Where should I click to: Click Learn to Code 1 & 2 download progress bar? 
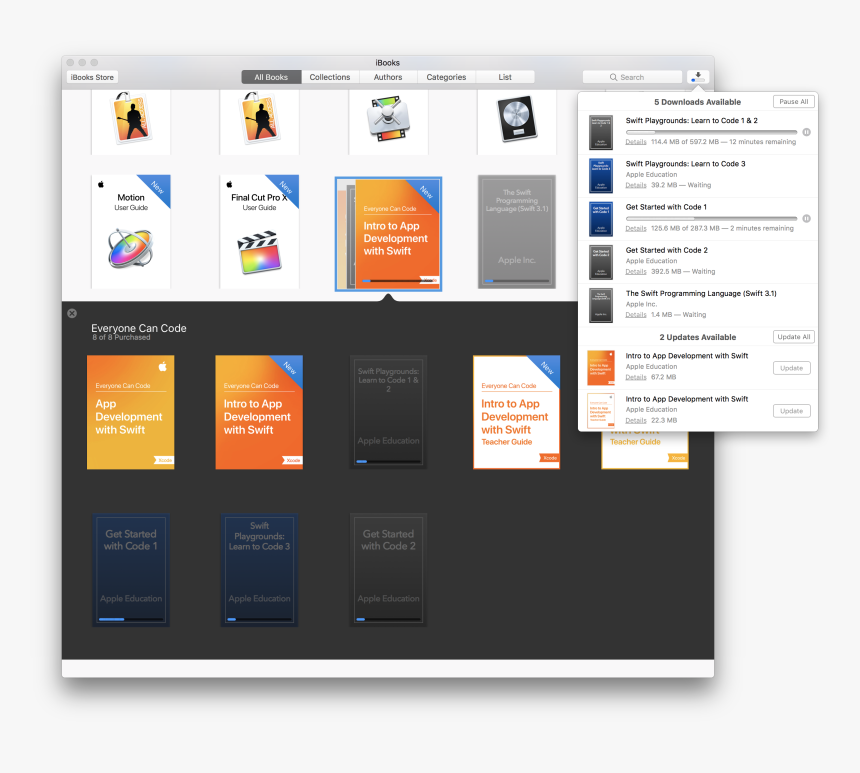point(711,132)
